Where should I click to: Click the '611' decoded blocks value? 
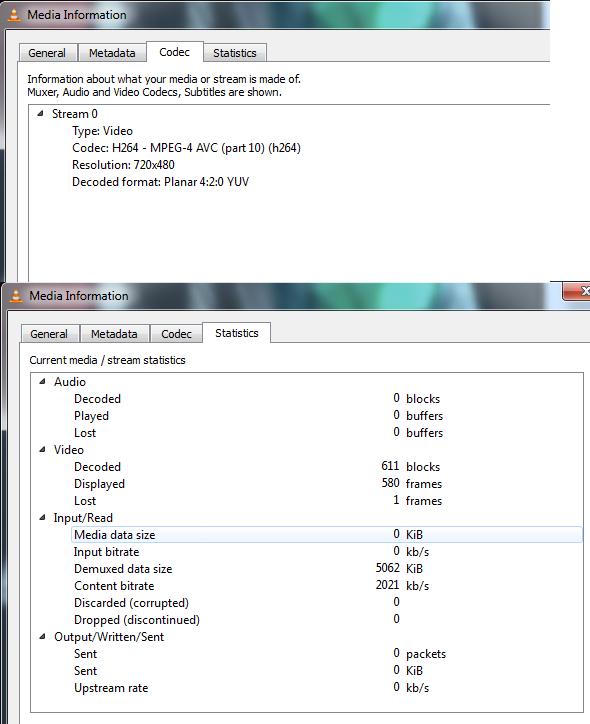click(x=390, y=466)
